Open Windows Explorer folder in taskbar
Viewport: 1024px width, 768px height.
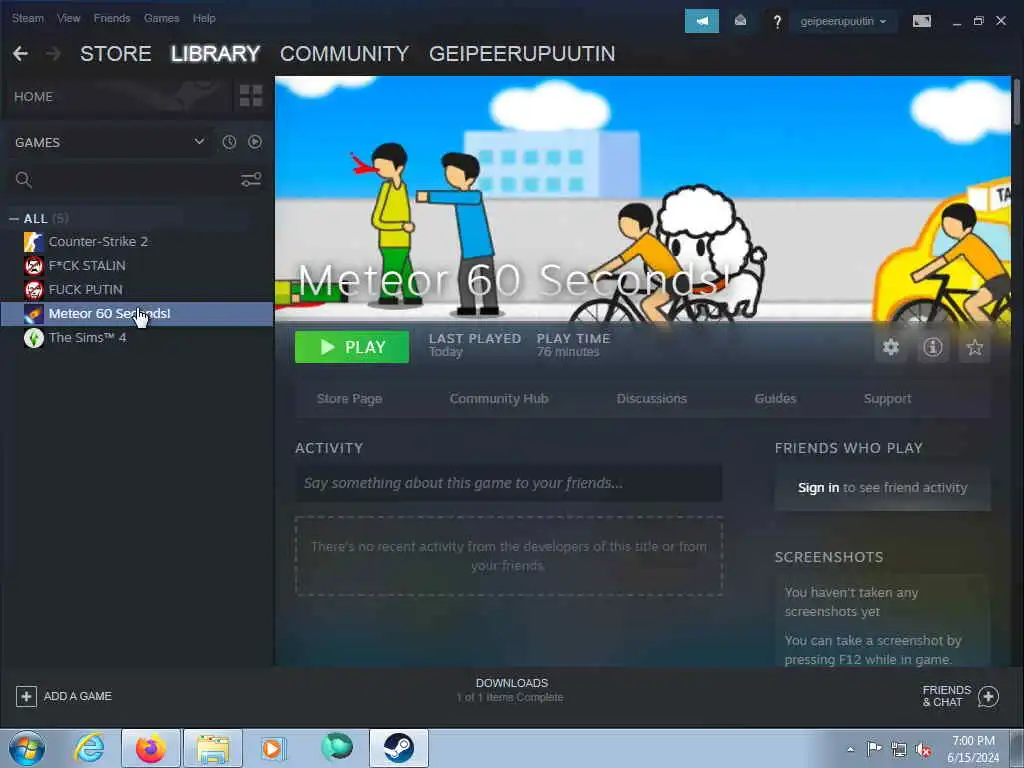(213, 748)
